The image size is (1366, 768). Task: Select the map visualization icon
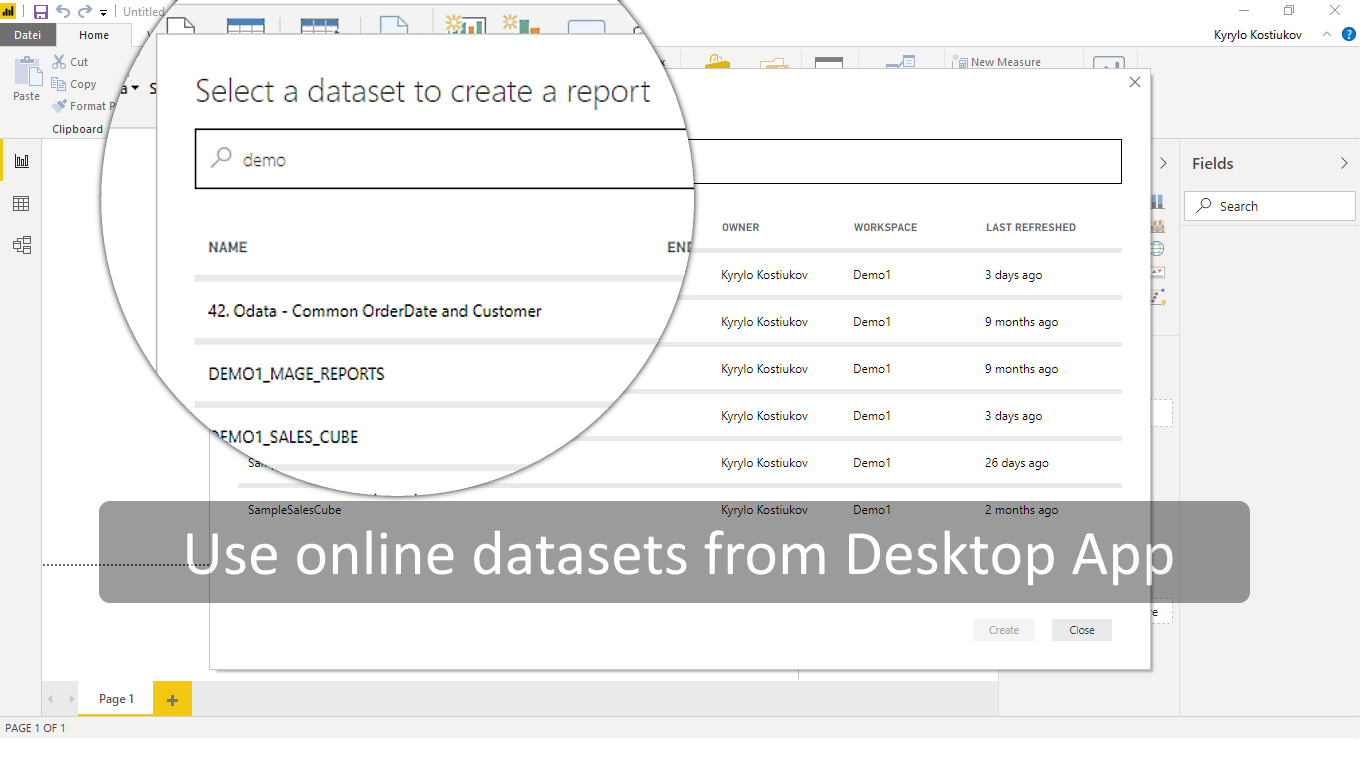click(x=1156, y=247)
